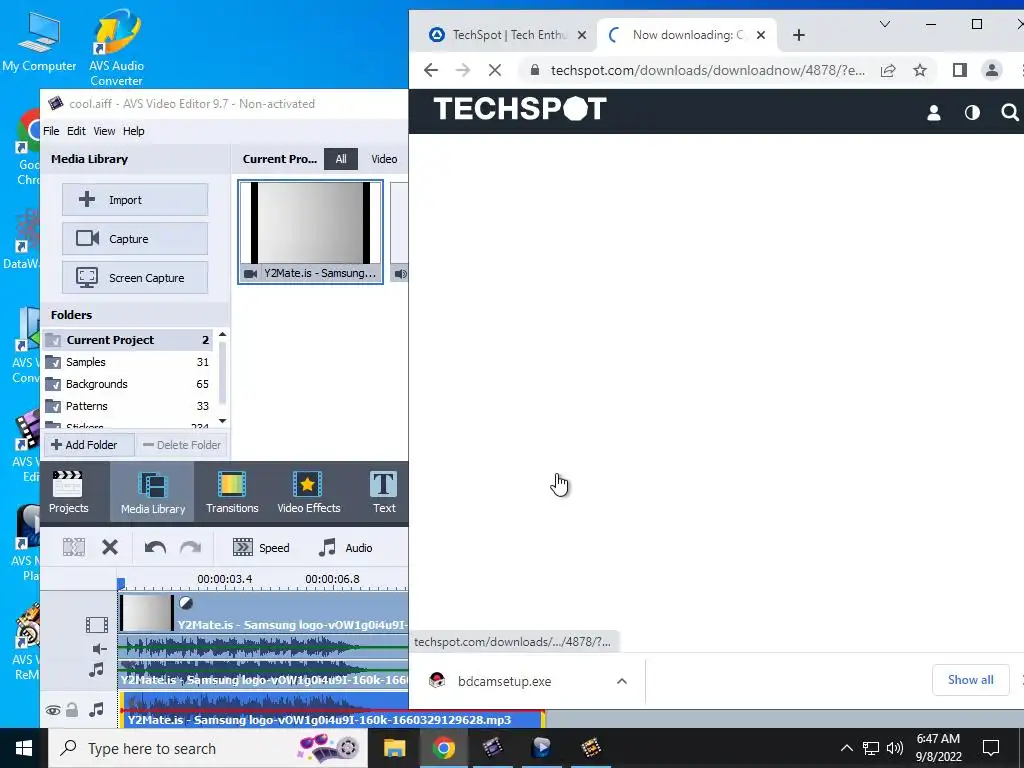Open the Speed tool
The height and width of the screenshot is (768, 1024).
(261, 547)
